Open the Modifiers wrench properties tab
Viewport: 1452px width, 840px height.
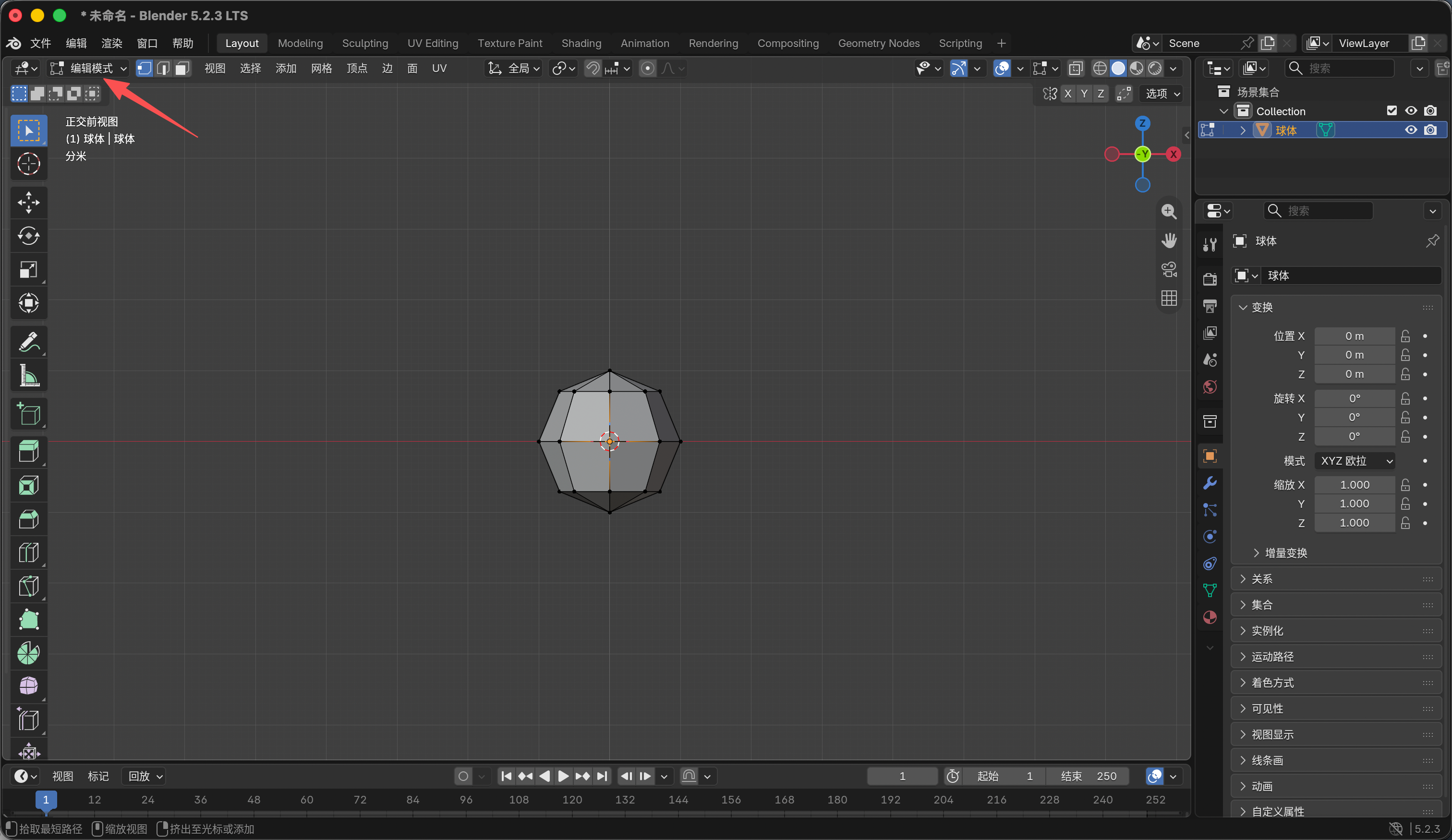point(1210,483)
